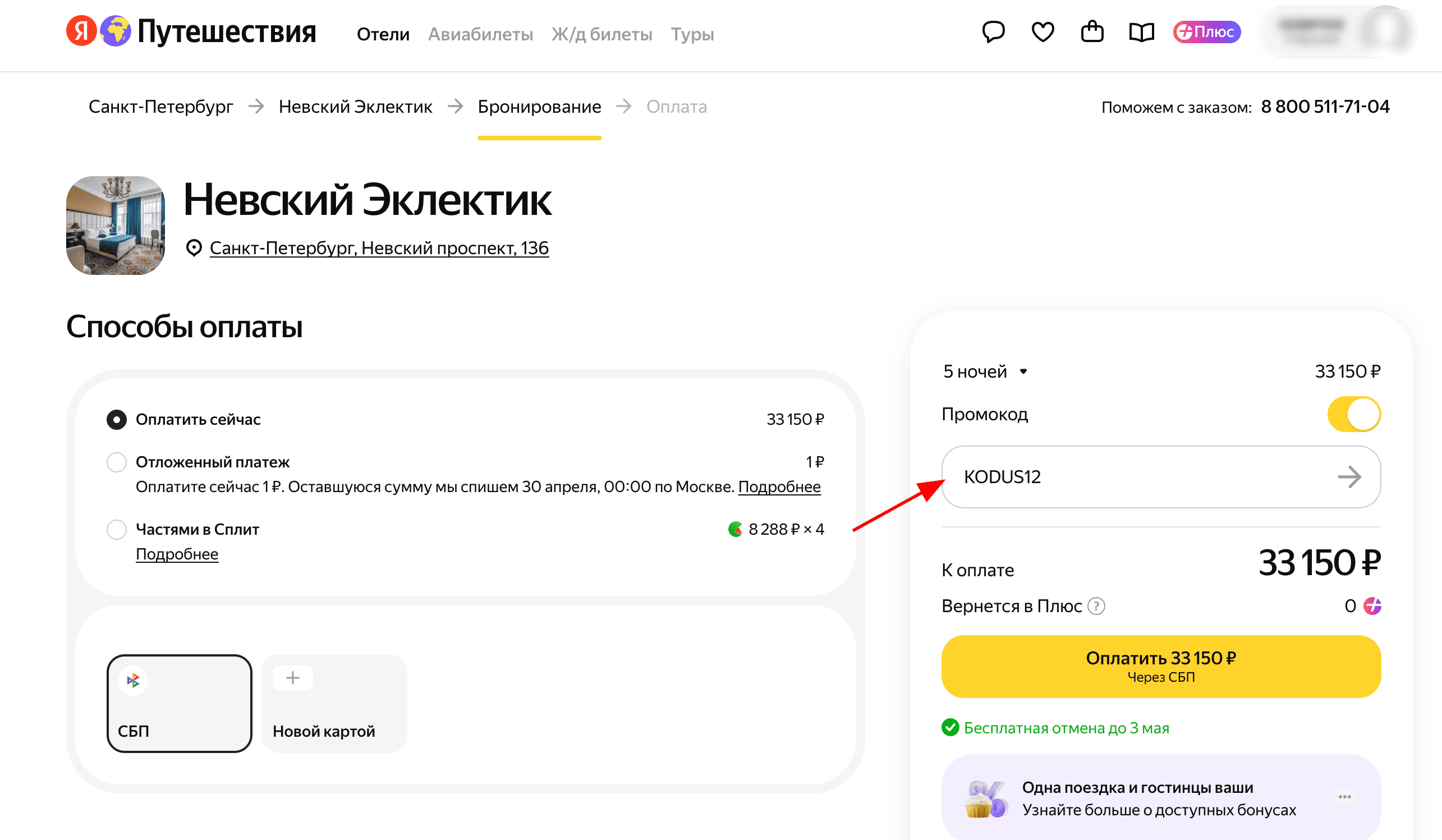Open favorites via the heart icon

click(1043, 32)
